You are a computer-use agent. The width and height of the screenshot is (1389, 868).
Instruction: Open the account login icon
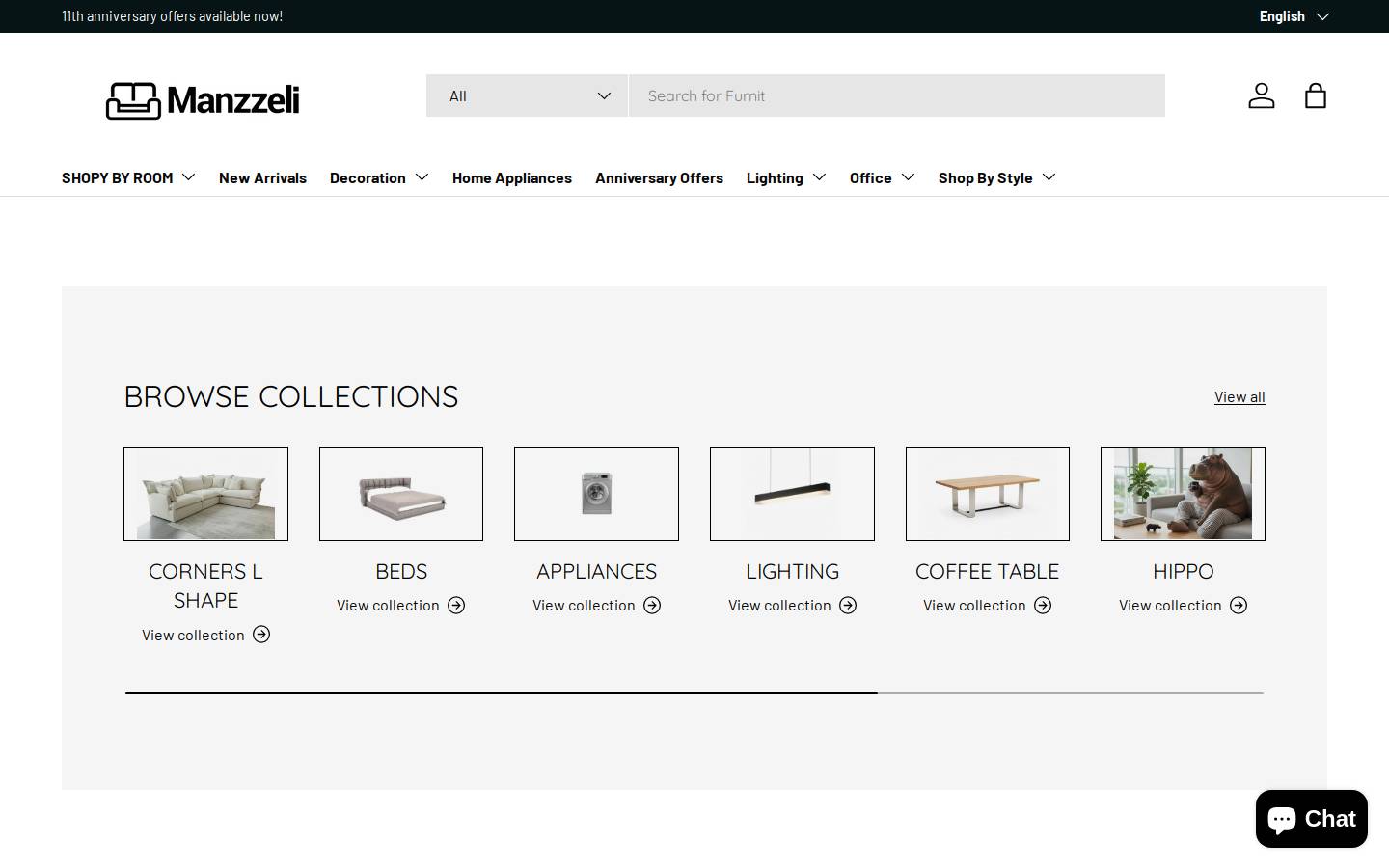(x=1261, y=95)
